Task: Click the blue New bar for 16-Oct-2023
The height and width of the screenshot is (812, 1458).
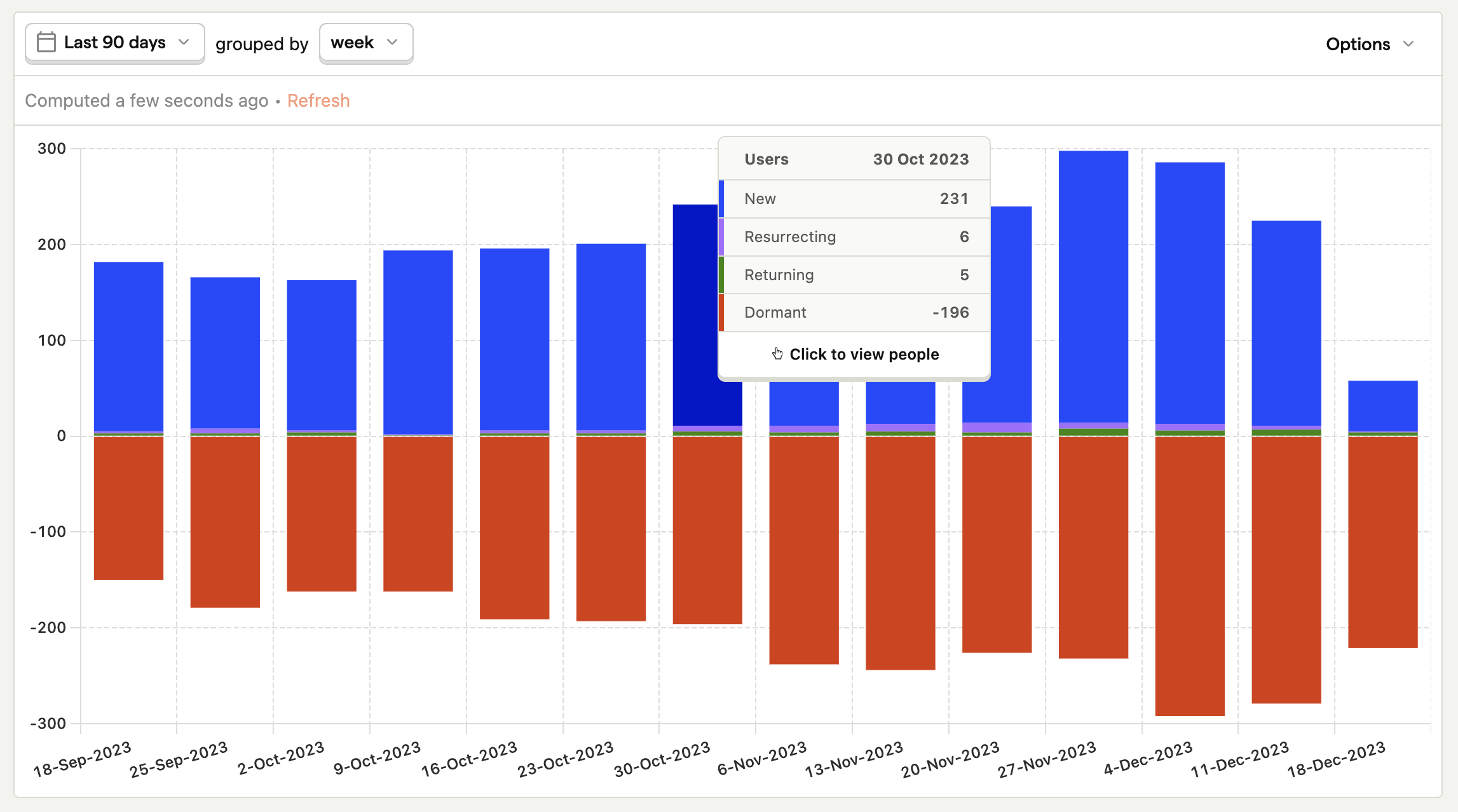Action: click(x=515, y=339)
